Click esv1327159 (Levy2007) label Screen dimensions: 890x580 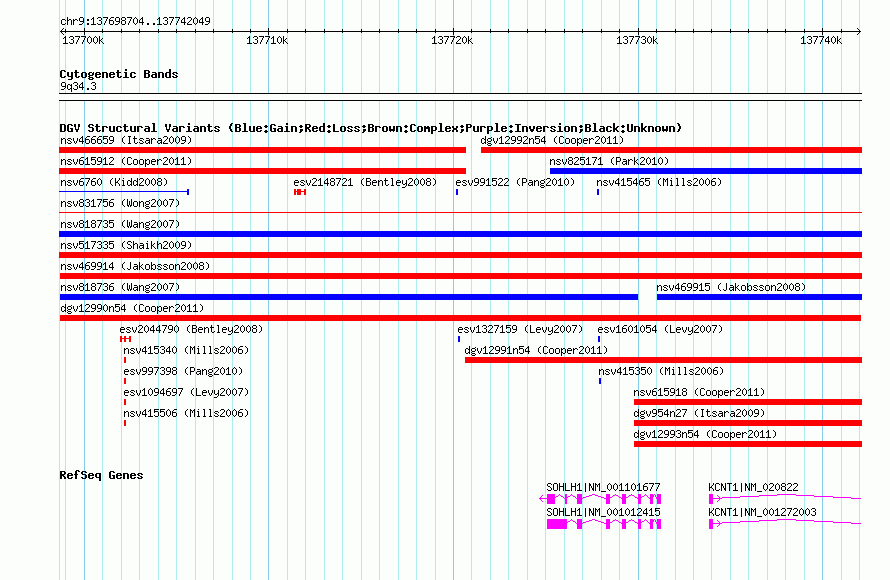coord(520,329)
